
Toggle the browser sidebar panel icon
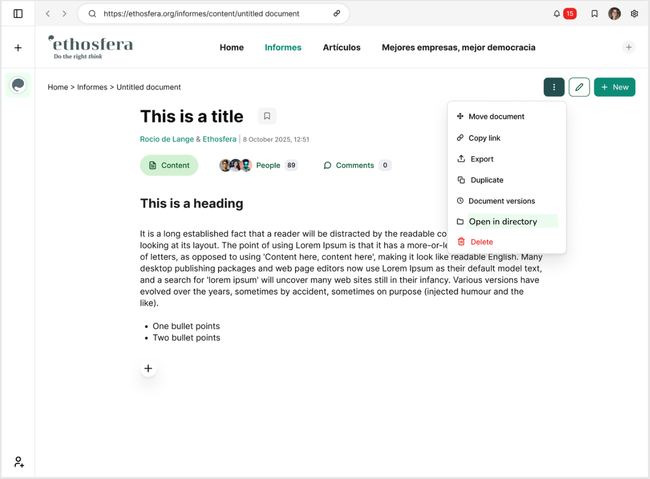[18, 14]
